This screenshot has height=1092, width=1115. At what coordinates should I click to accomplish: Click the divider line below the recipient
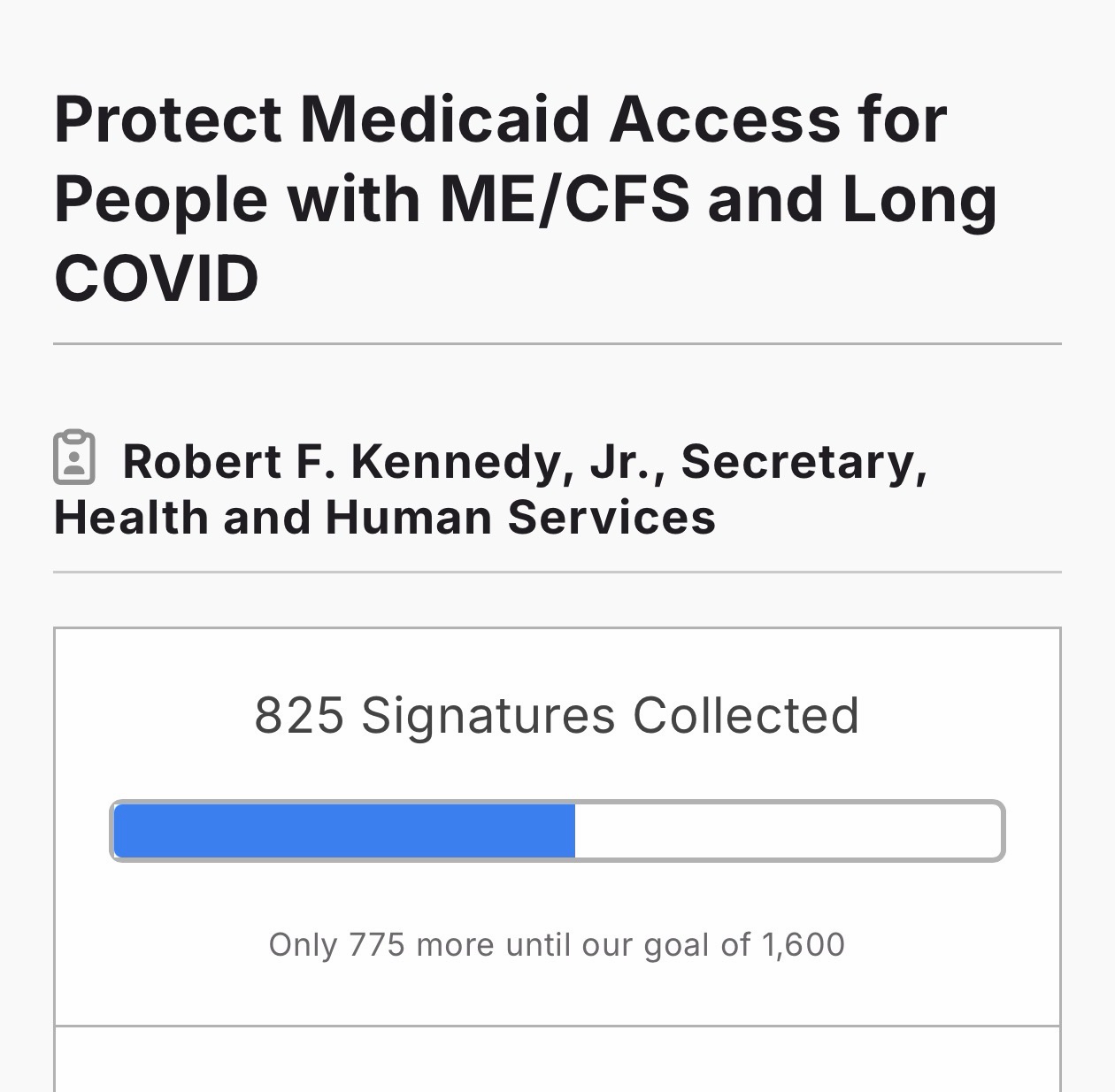coord(557,573)
